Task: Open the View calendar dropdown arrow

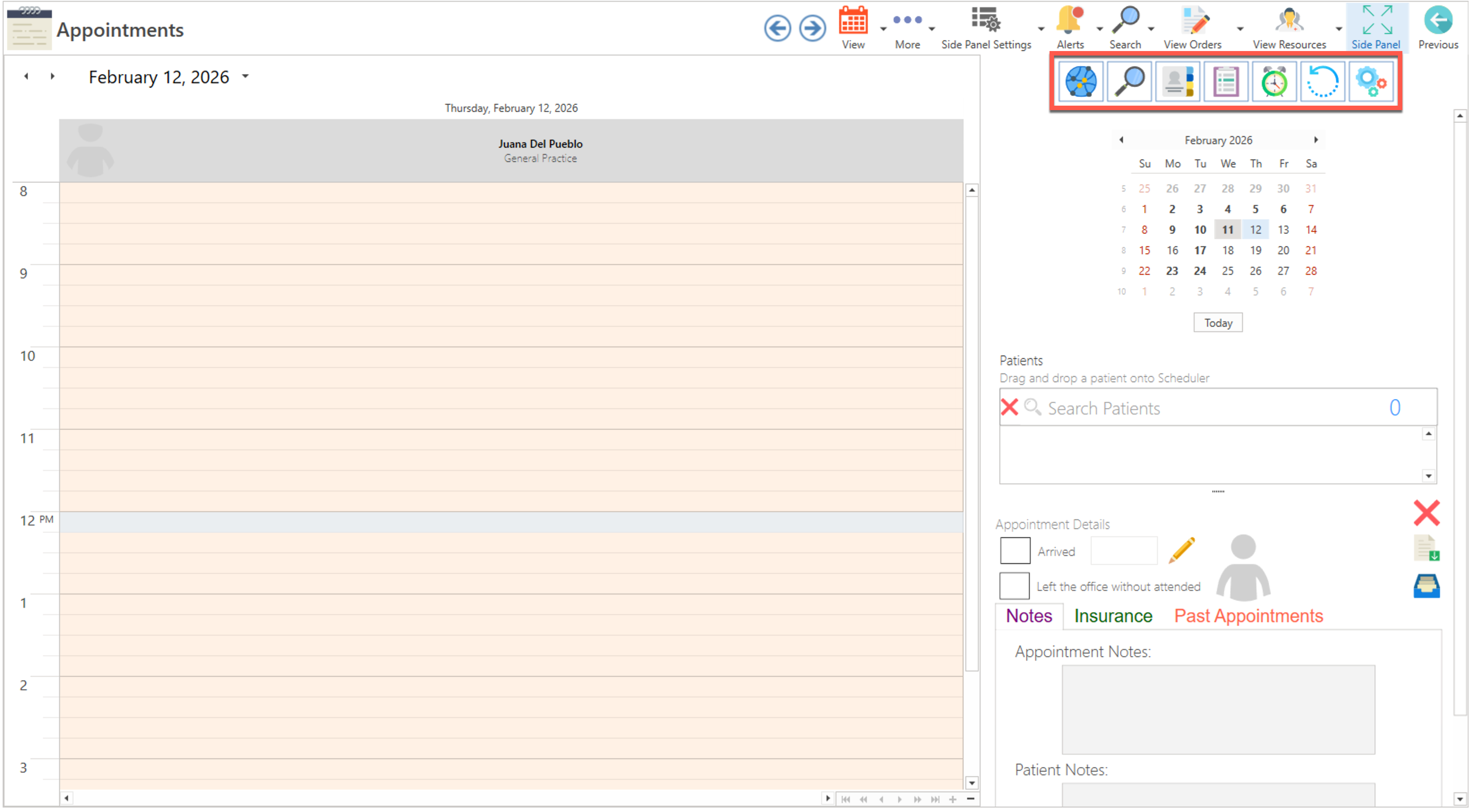Action: coord(883,29)
